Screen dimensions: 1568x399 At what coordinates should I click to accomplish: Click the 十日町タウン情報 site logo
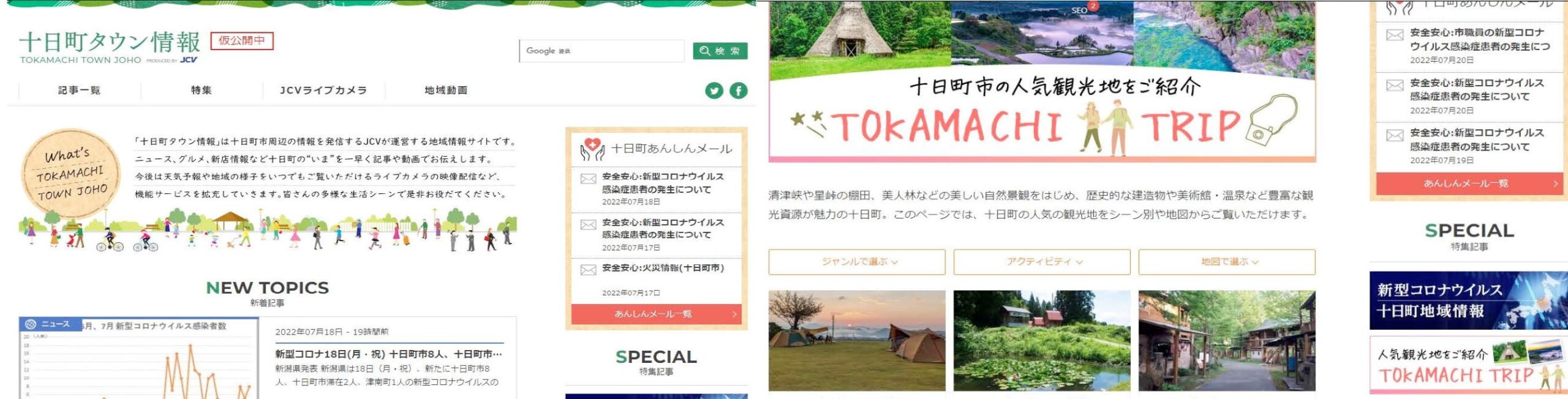(x=110, y=47)
